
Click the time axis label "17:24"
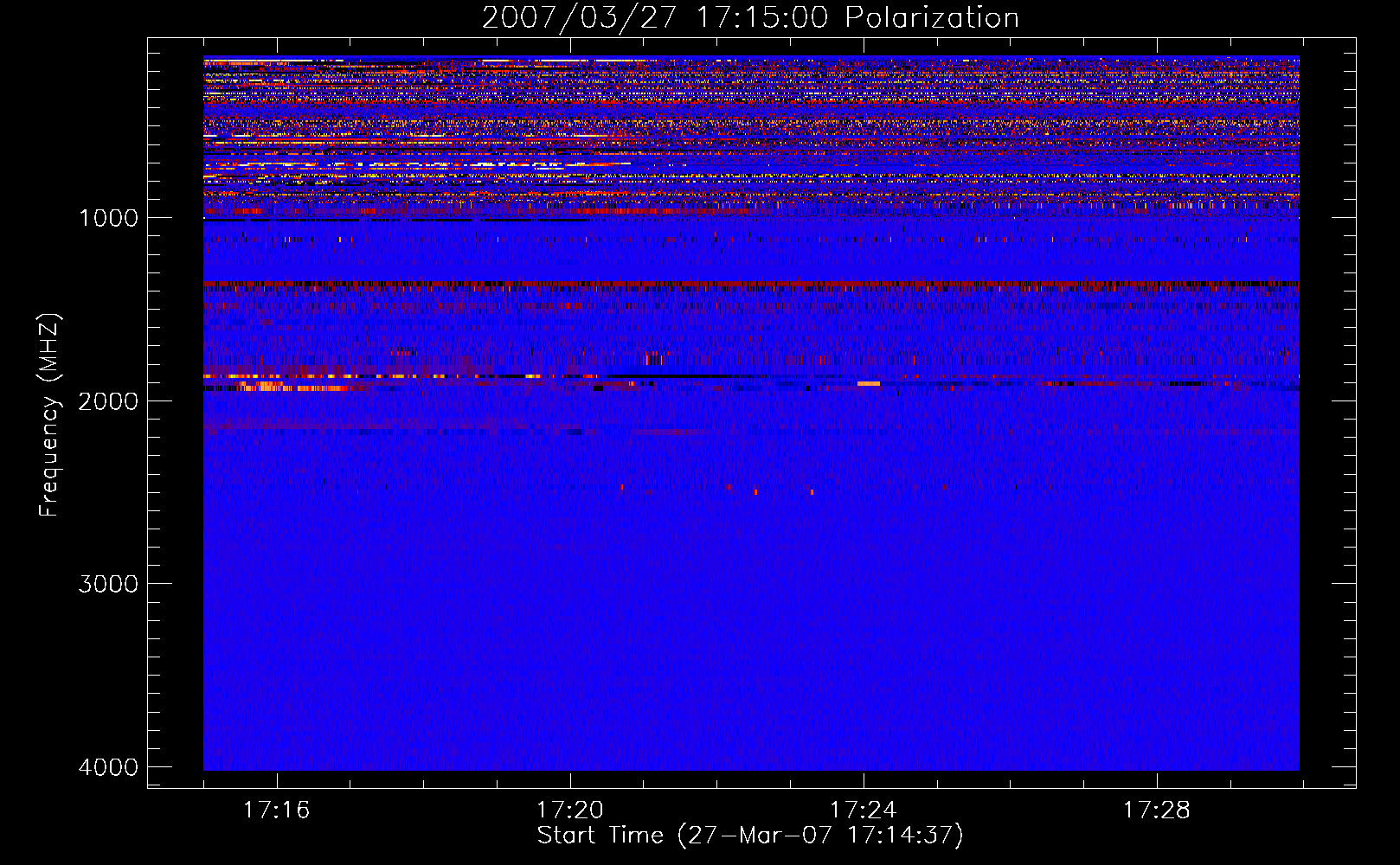[x=863, y=811]
